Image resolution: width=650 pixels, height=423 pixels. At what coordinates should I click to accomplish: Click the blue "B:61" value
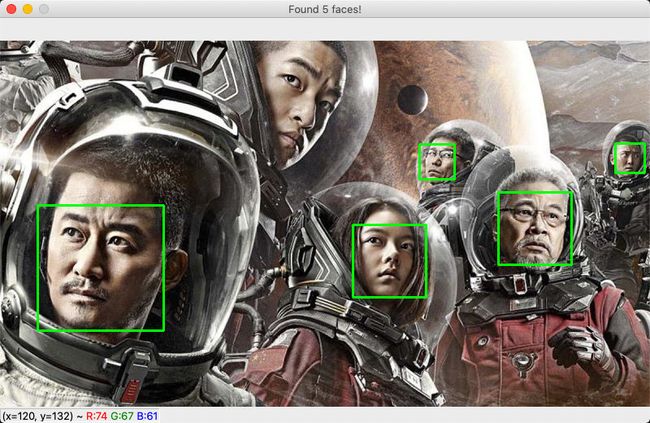coord(147,416)
